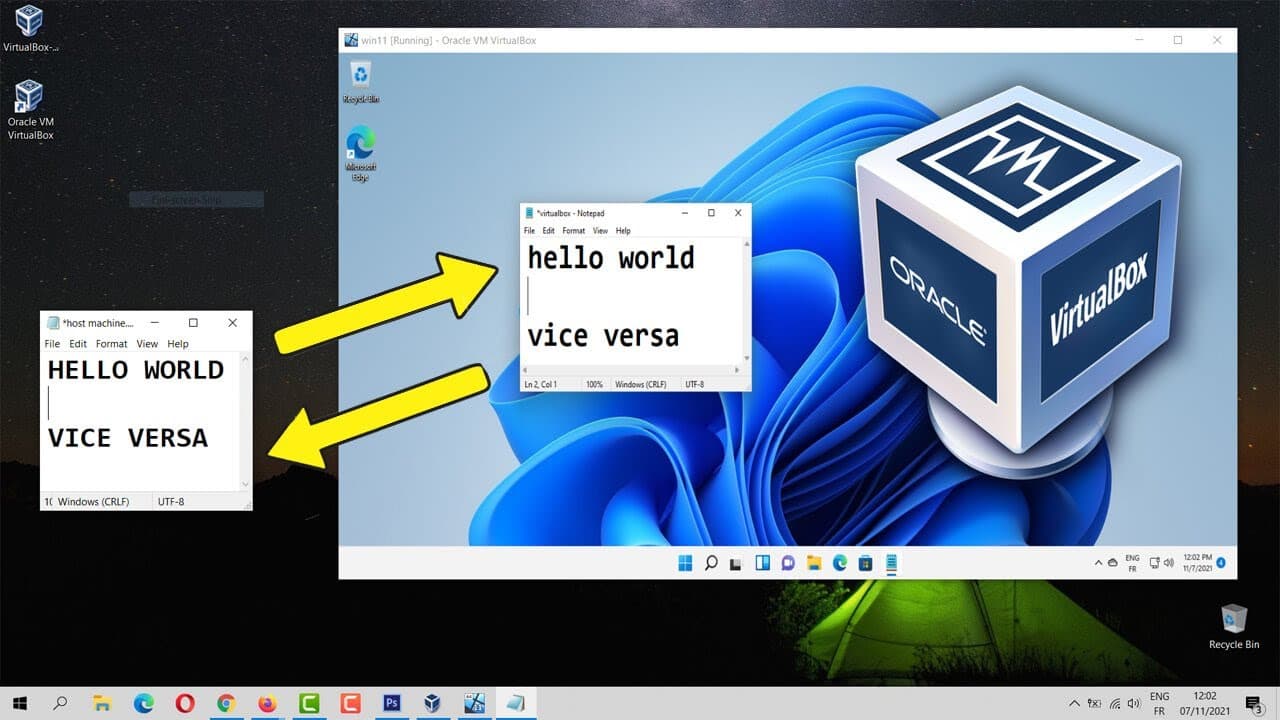The width and height of the screenshot is (1280, 720).
Task: Click the Widgets icon in guest taskbar
Action: point(762,563)
